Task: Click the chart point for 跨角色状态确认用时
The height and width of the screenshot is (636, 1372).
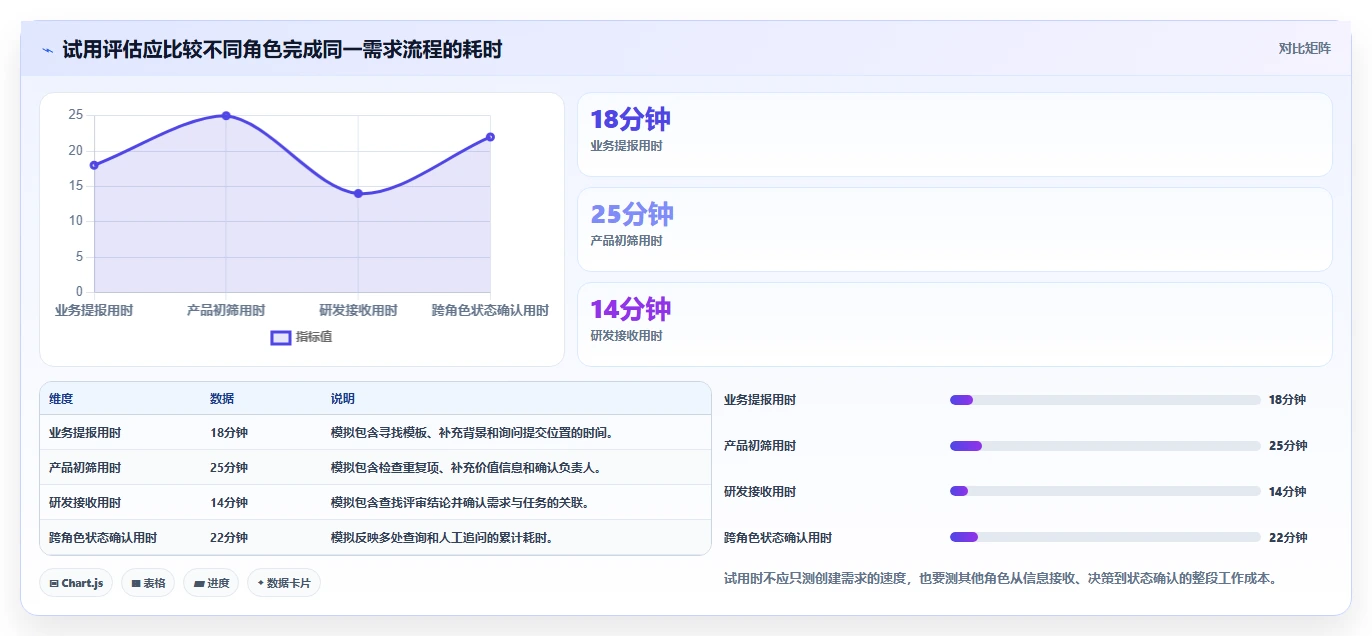Action: (490, 137)
